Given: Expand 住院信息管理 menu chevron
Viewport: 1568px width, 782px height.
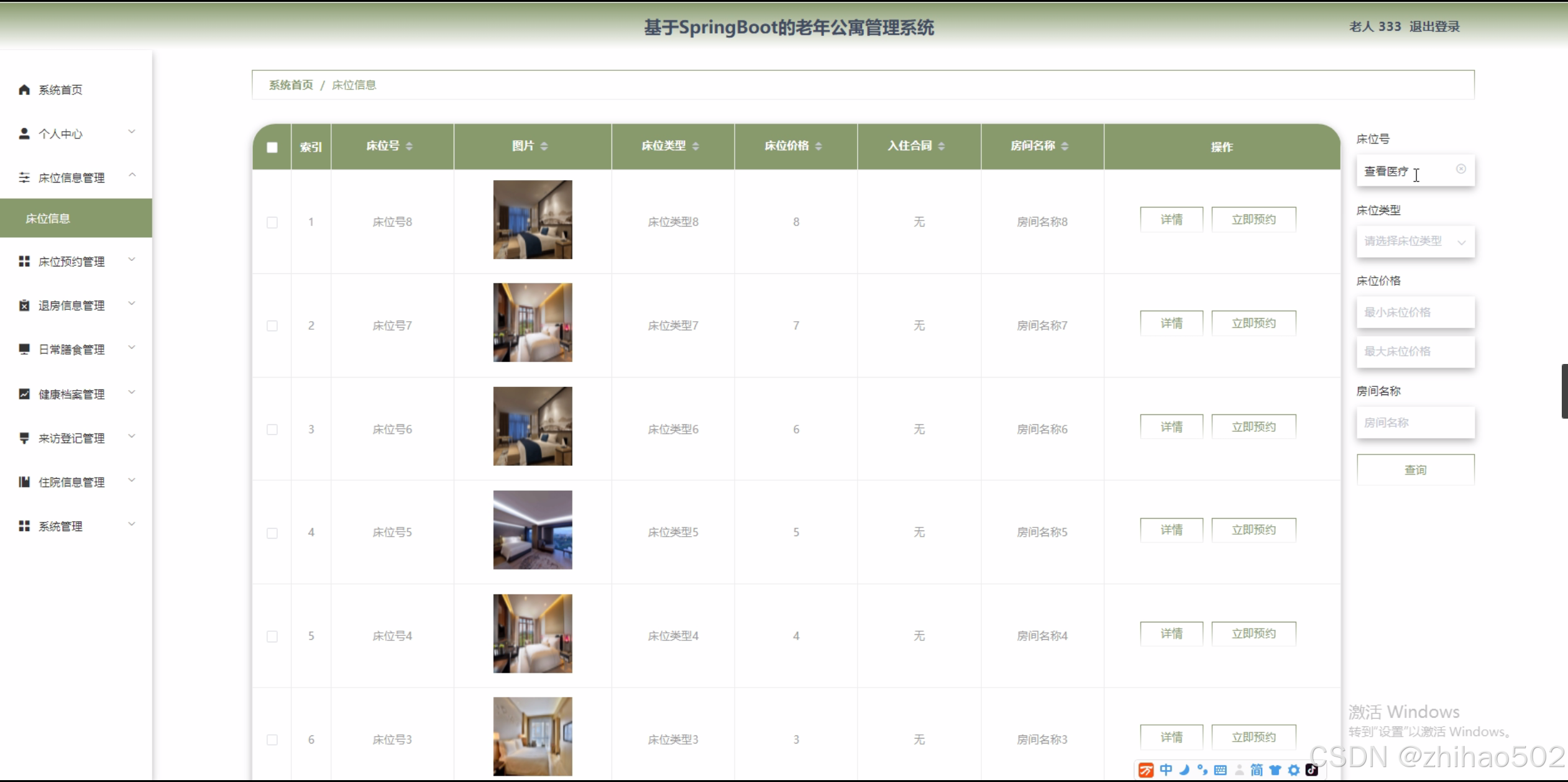Looking at the screenshot, I should [132, 480].
